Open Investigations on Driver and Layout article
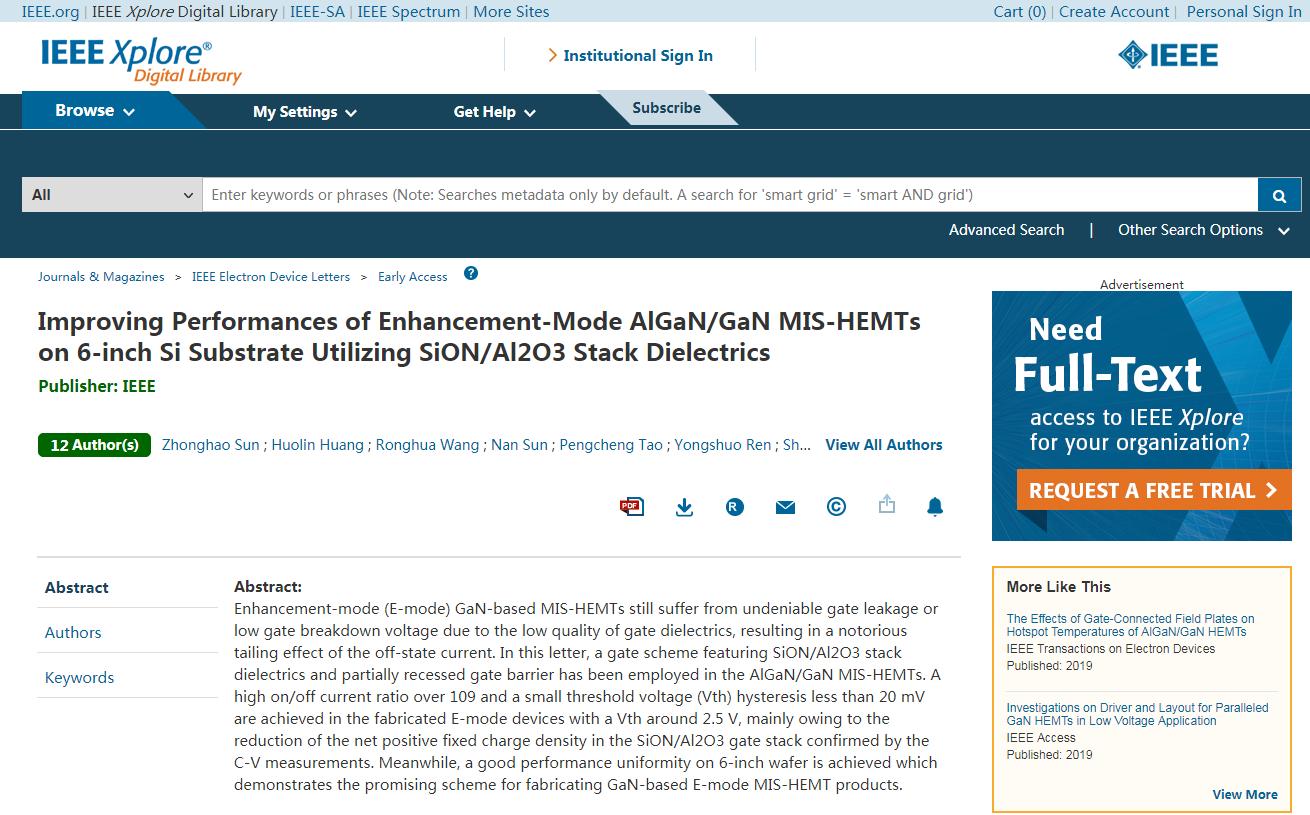 pyautogui.click(x=1137, y=714)
